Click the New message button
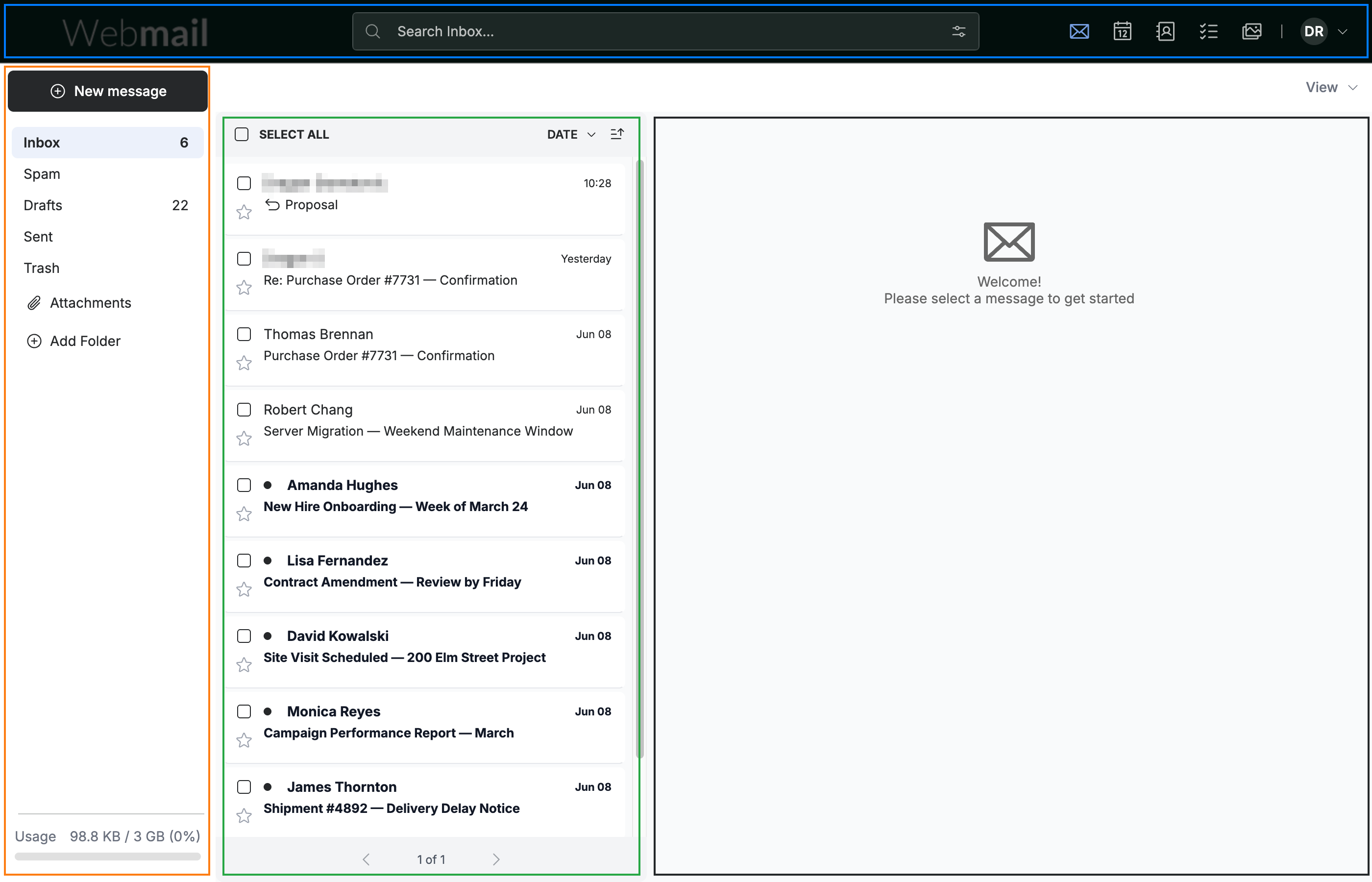This screenshot has width=1372, height=882. tap(108, 91)
